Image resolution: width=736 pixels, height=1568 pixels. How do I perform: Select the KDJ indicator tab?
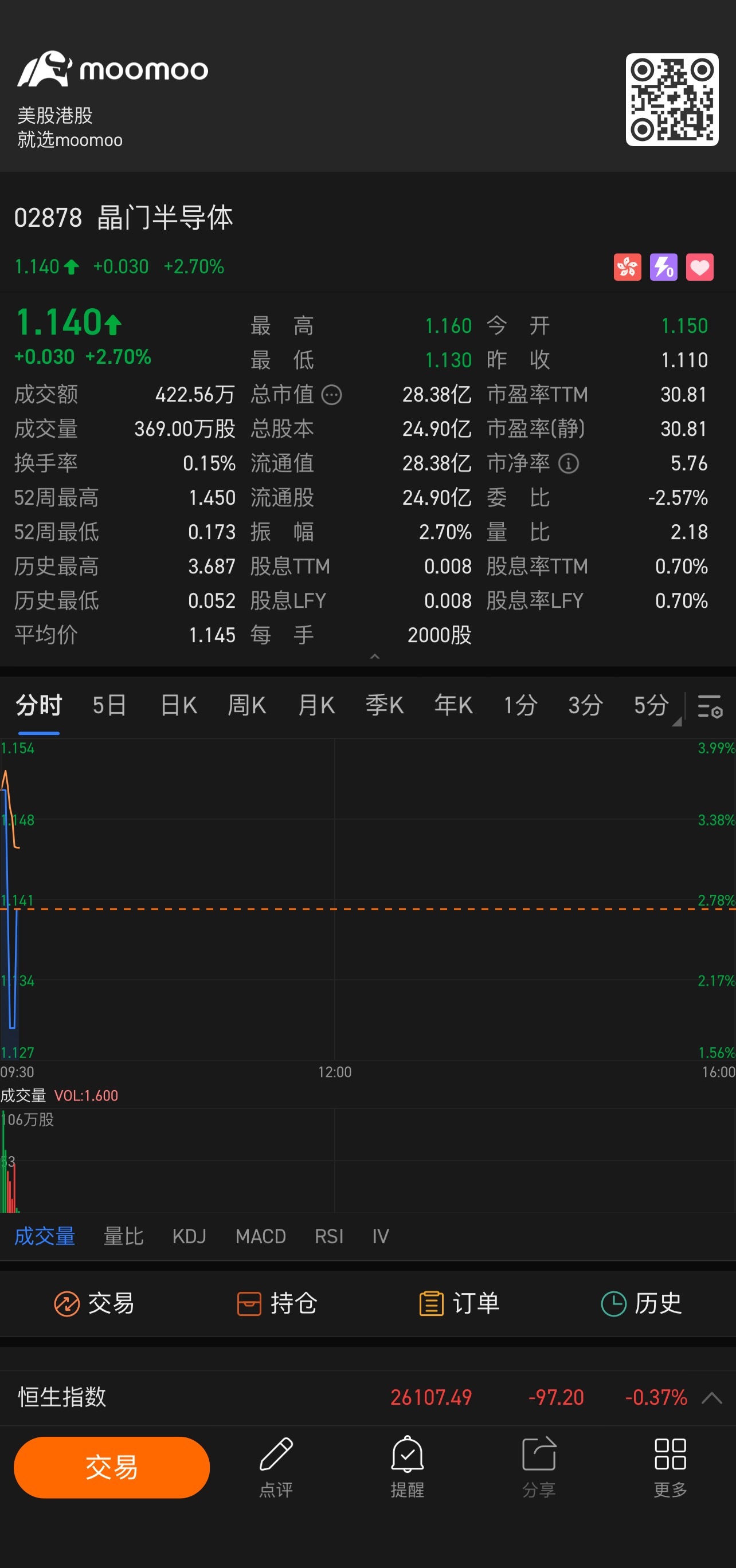click(189, 1236)
